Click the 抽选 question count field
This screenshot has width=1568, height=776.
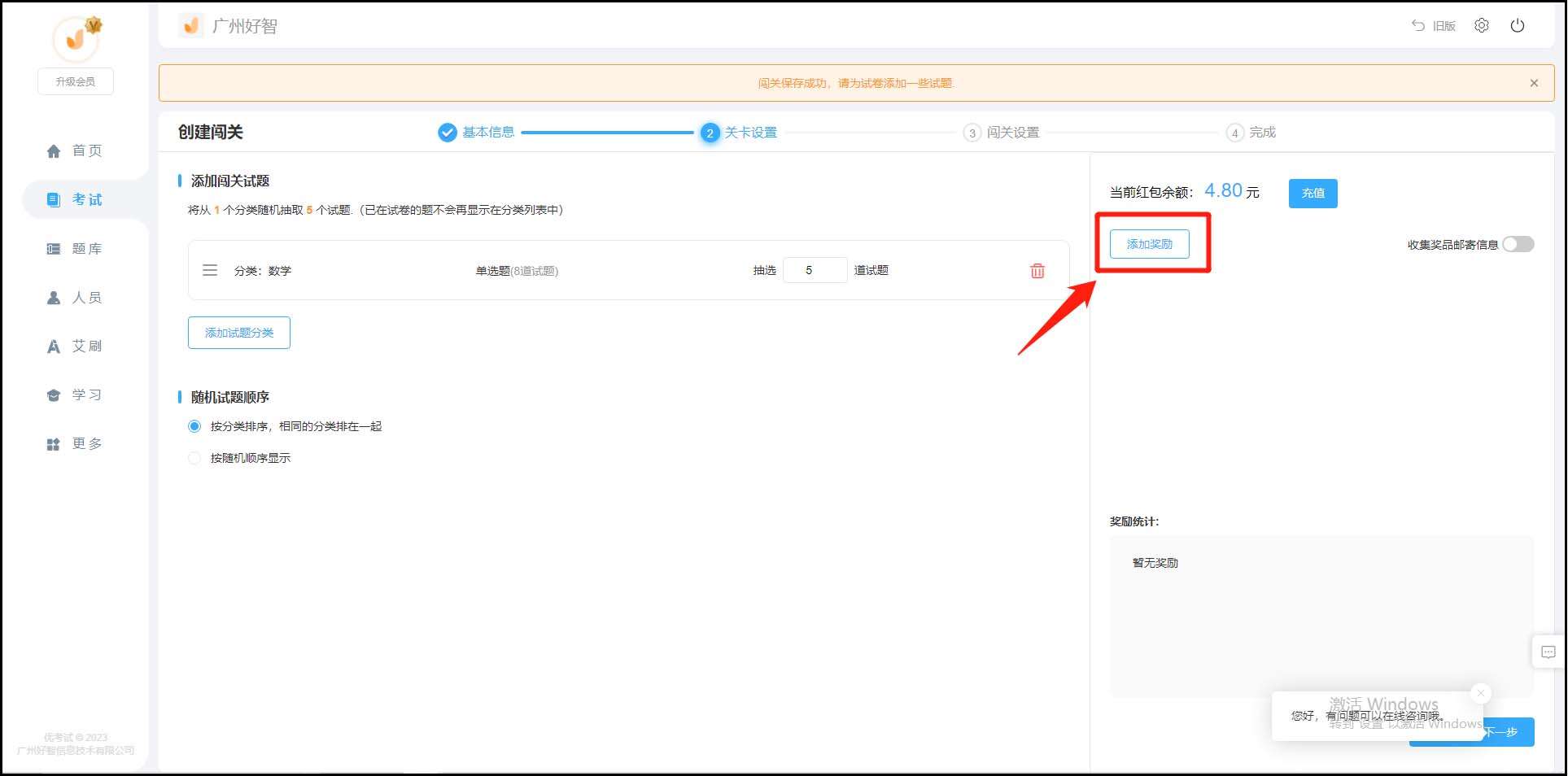pos(814,270)
